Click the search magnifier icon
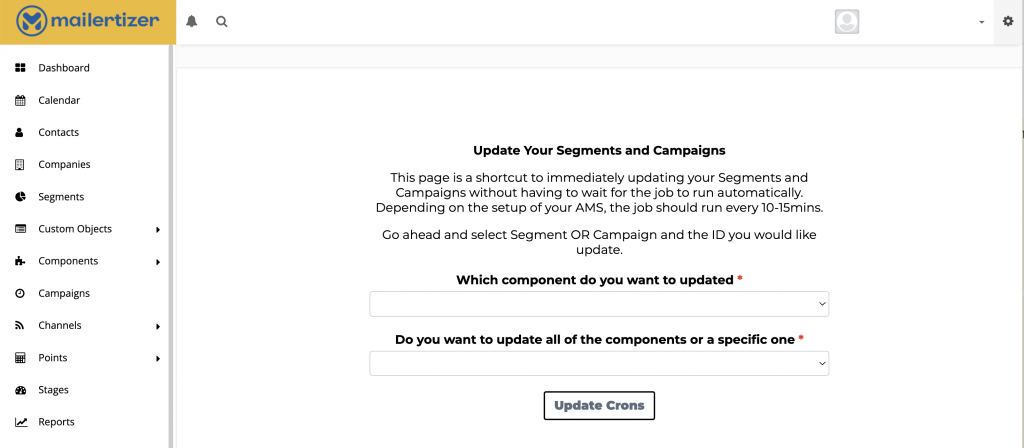Image resolution: width=1024 pixels, height=448 pixels. [x=222, y=22]
